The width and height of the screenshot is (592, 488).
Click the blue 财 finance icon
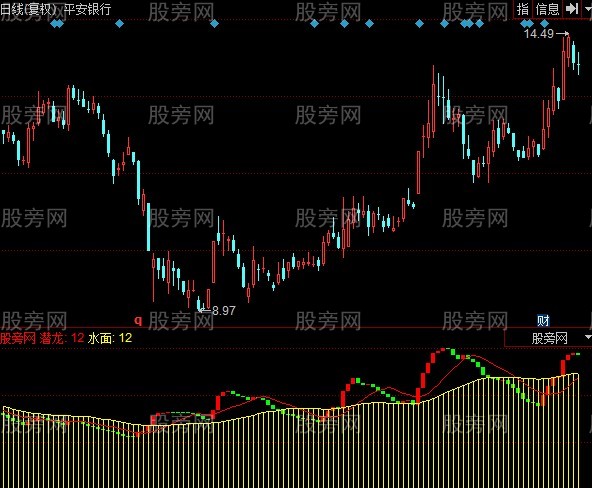point(543,320)
